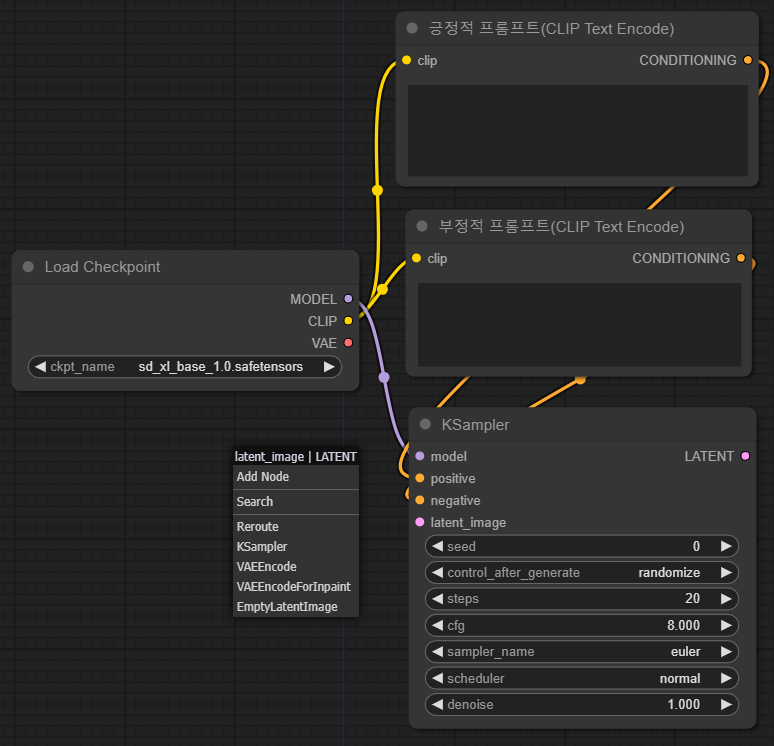774x746 pixels.
Task: Click the VAE output socket on Load Checkpoint
Action: click(348, 343)
